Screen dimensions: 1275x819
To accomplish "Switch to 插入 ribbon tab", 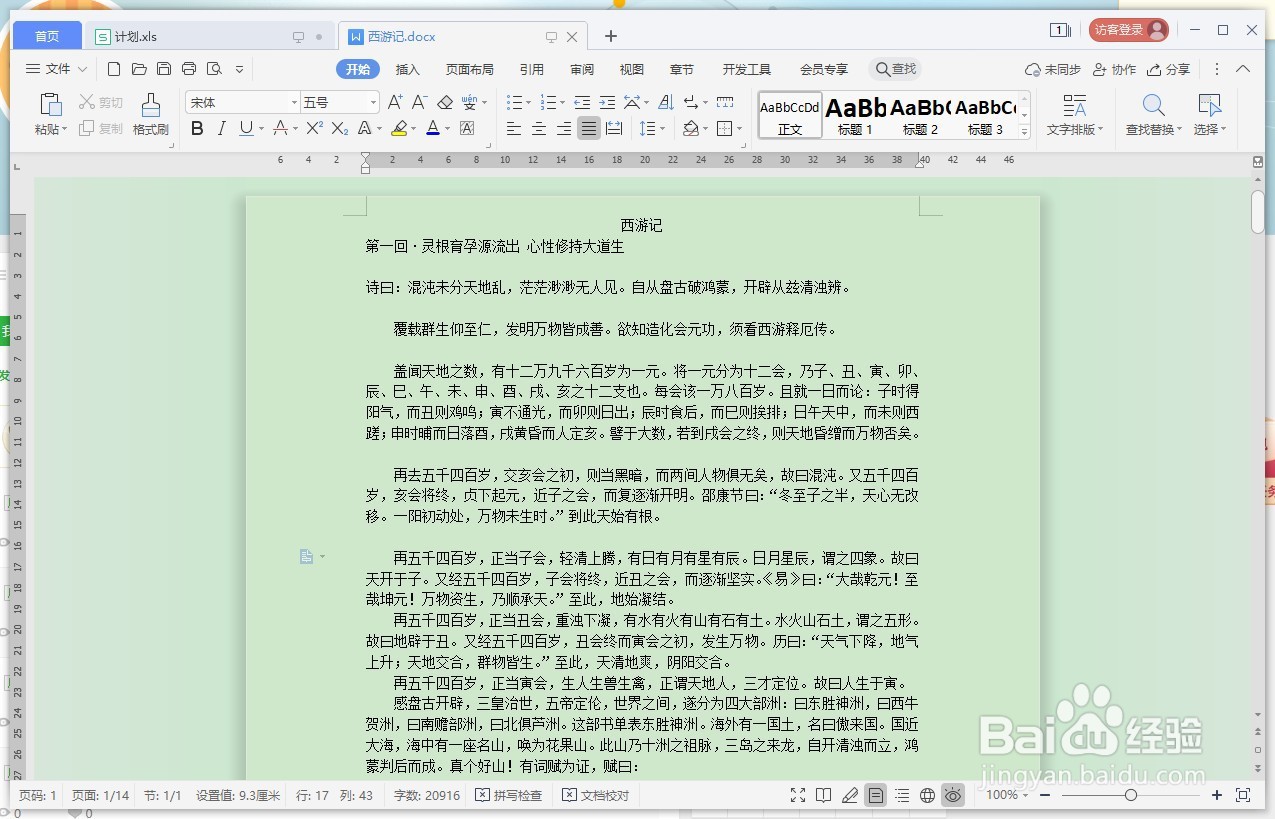I will click(x=408, y=69).
